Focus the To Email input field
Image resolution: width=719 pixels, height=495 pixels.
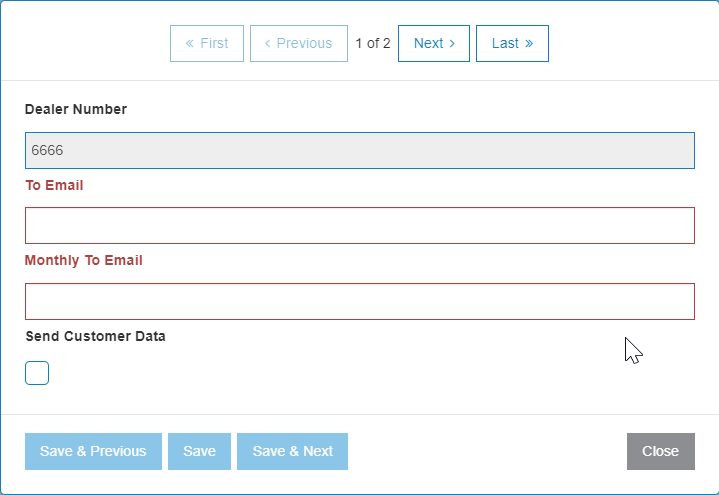(360, 225)
